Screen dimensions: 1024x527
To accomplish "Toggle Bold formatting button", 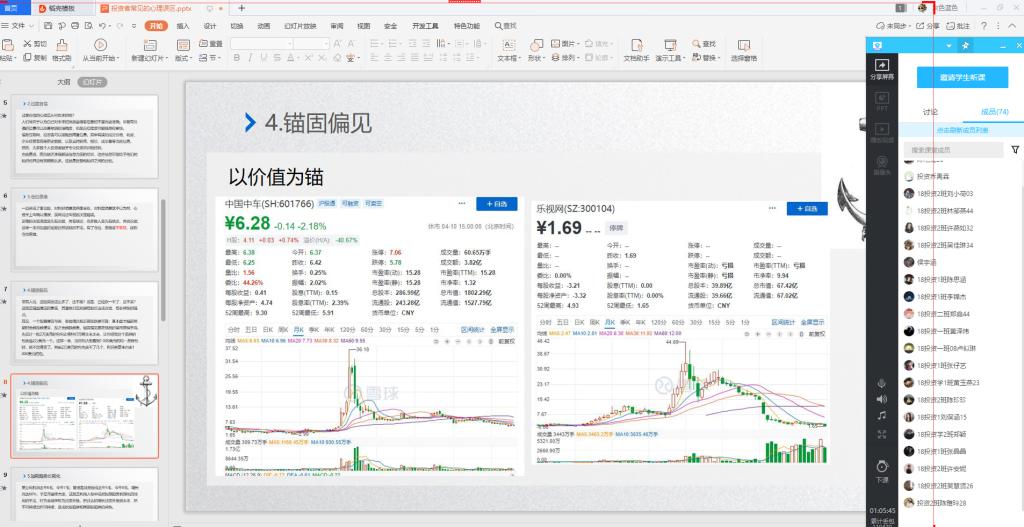I will point(236,58).
